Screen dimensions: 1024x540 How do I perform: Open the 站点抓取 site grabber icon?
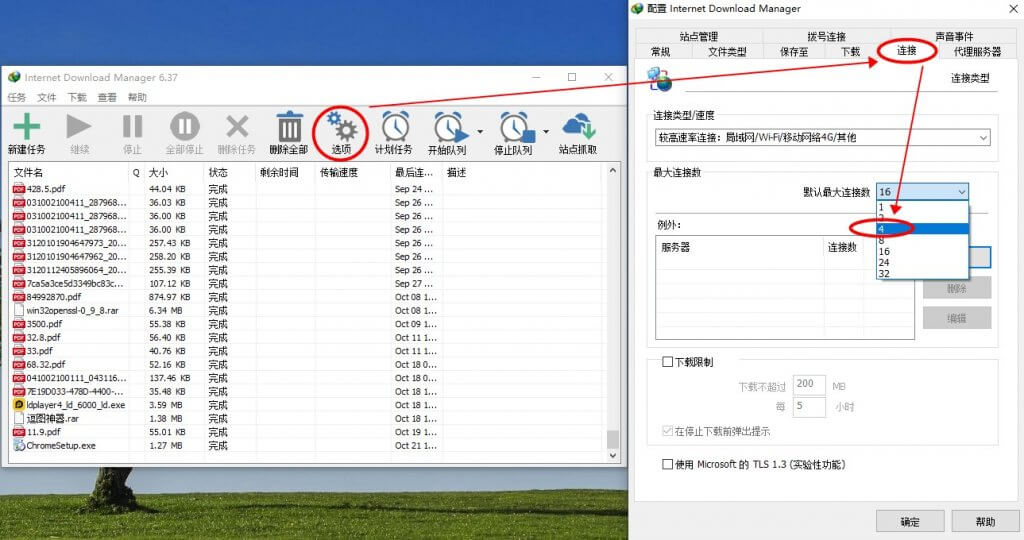[x=578, y=127]
